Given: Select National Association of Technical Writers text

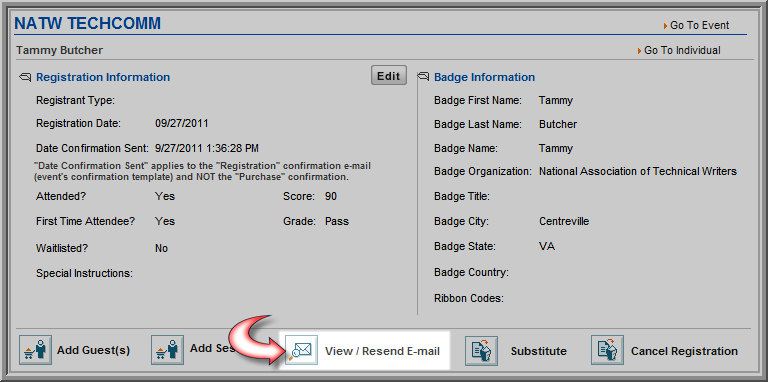Looking at the screenshot, I should tap(638, 171).
